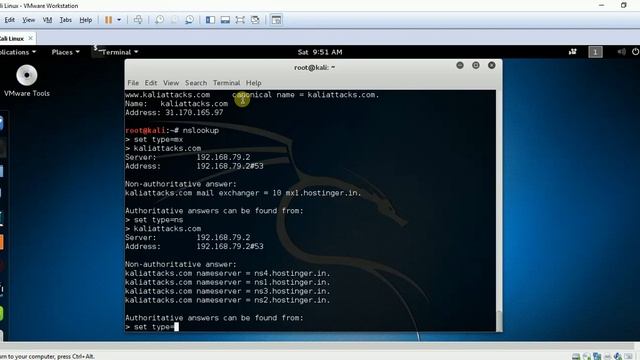Click the printer status bar icon
Screen dimensions: 640x360
607,356
